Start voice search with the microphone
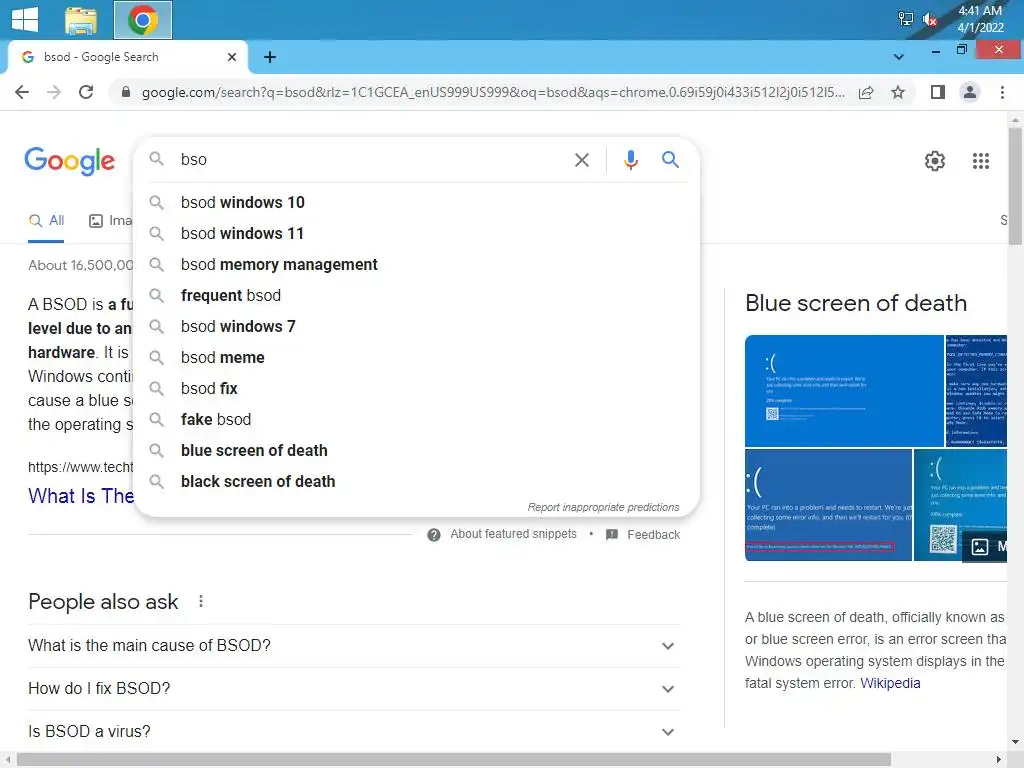Image resolution: width=1024 pixels, height=768 pixels. pos(630,160)
